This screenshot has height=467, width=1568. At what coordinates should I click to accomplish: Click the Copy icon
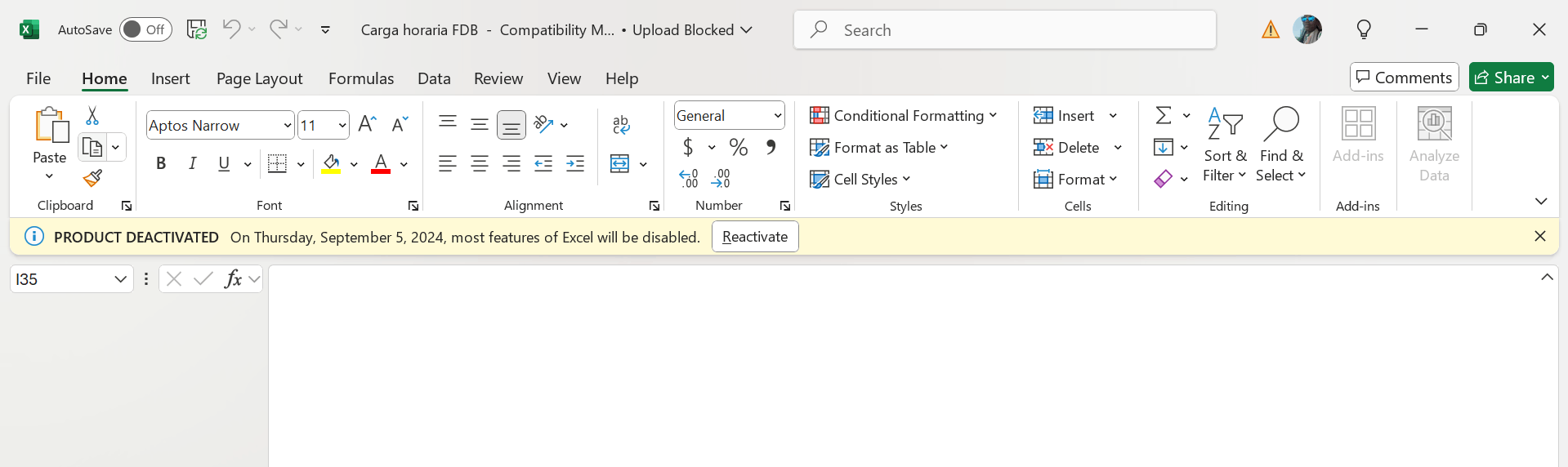coord(92,148)
